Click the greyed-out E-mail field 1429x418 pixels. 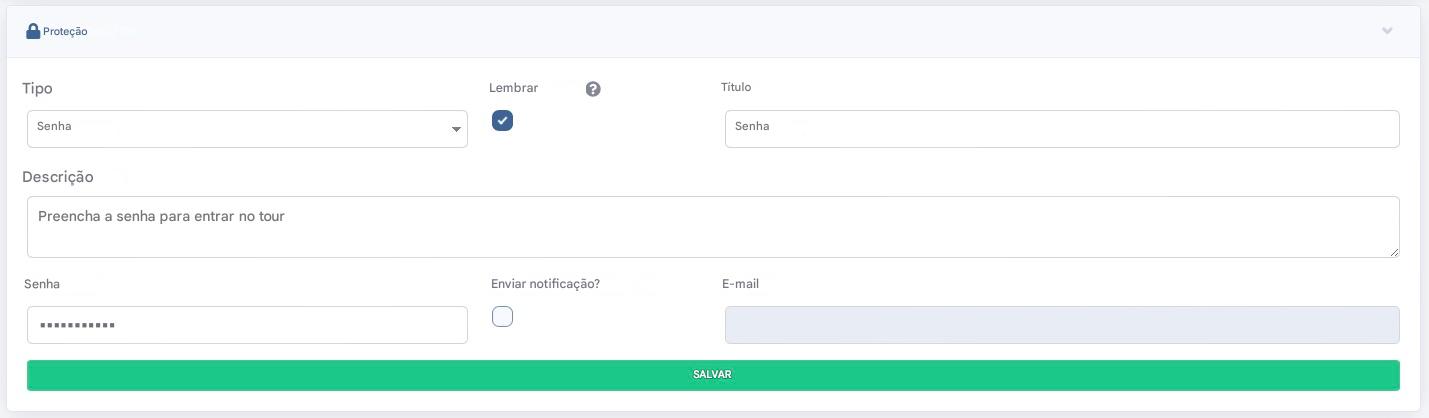point(1061,325)
